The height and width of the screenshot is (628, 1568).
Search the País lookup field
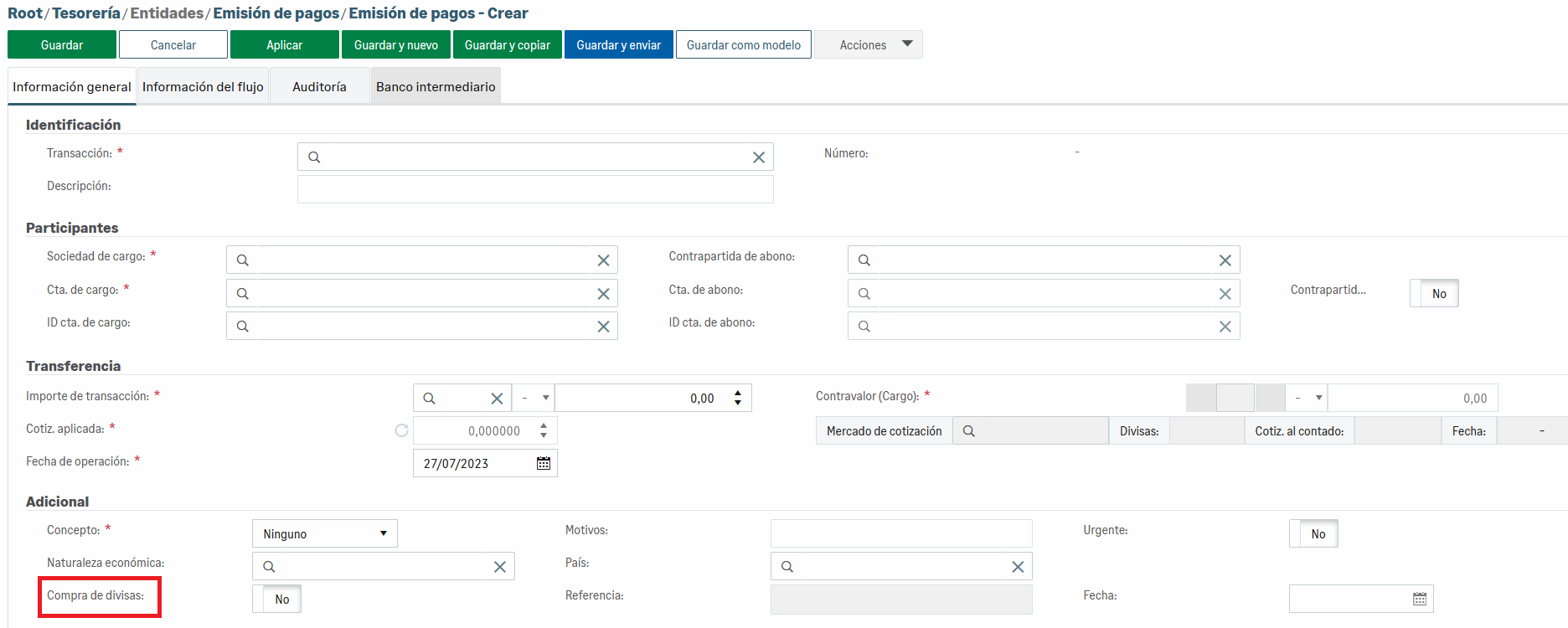pos(787,567)
